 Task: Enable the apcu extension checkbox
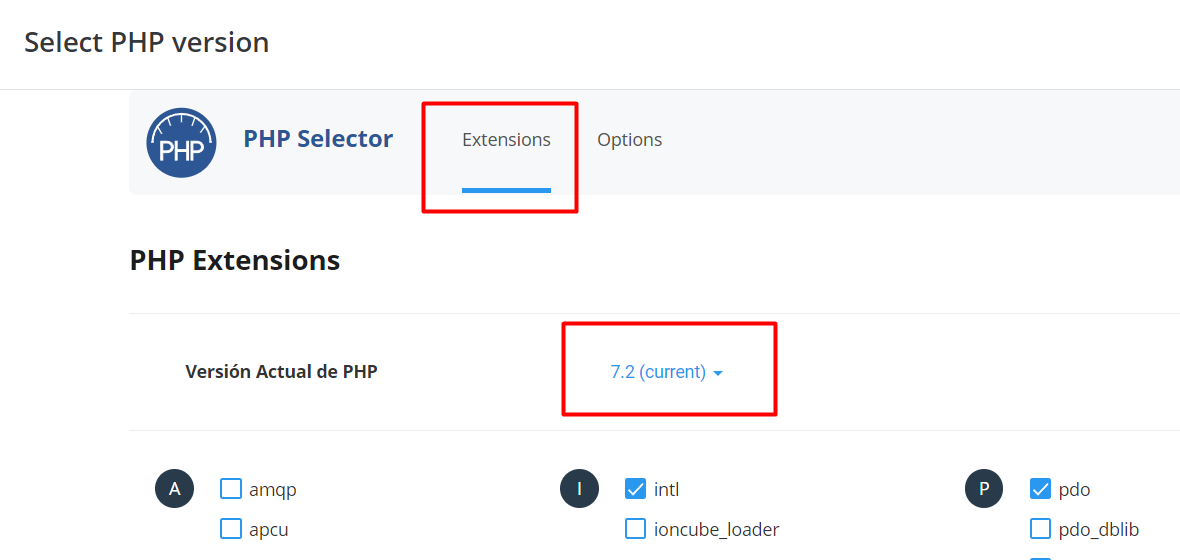coord(231,529)
